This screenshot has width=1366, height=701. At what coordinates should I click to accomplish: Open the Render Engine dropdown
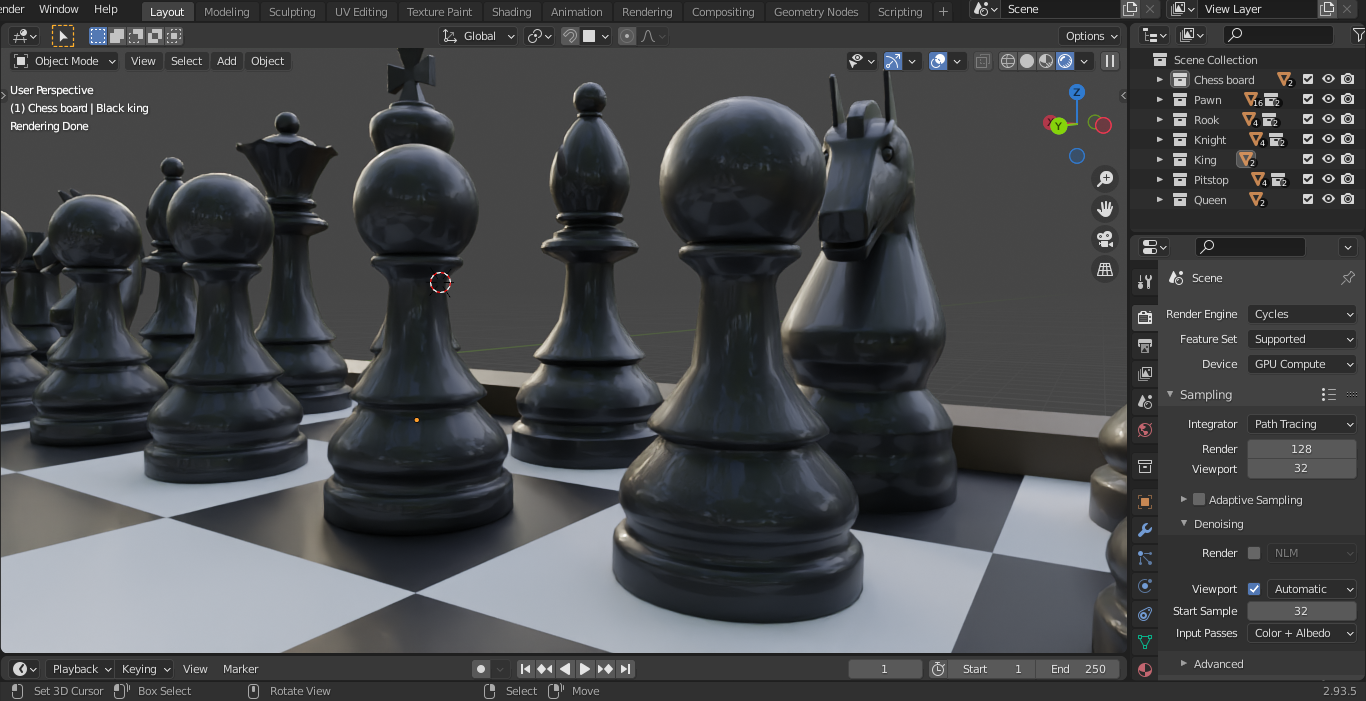[x=1302, y=314]
